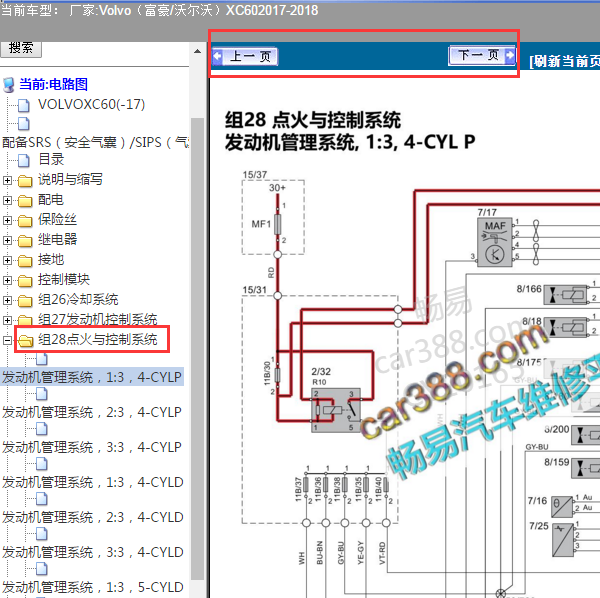Click the VOLVOXC60(-17) page icon
The height and width of the screenshot is (598, 600).
pos(24,105)
